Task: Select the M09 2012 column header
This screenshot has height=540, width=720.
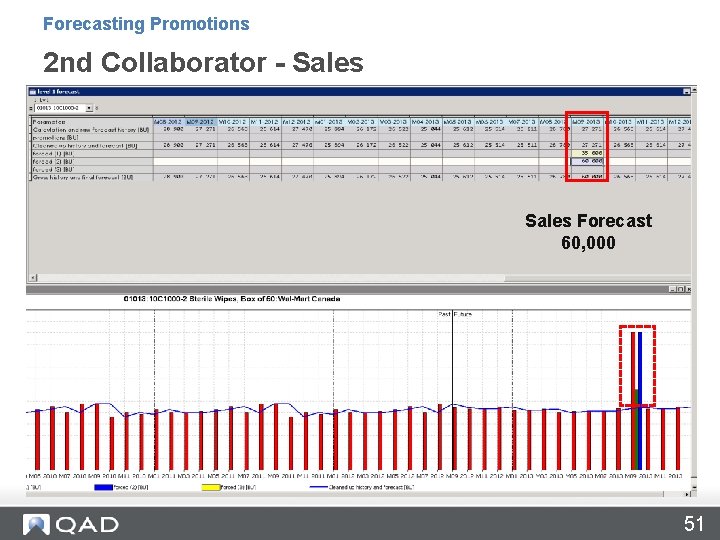Action: tap(201, 122)
